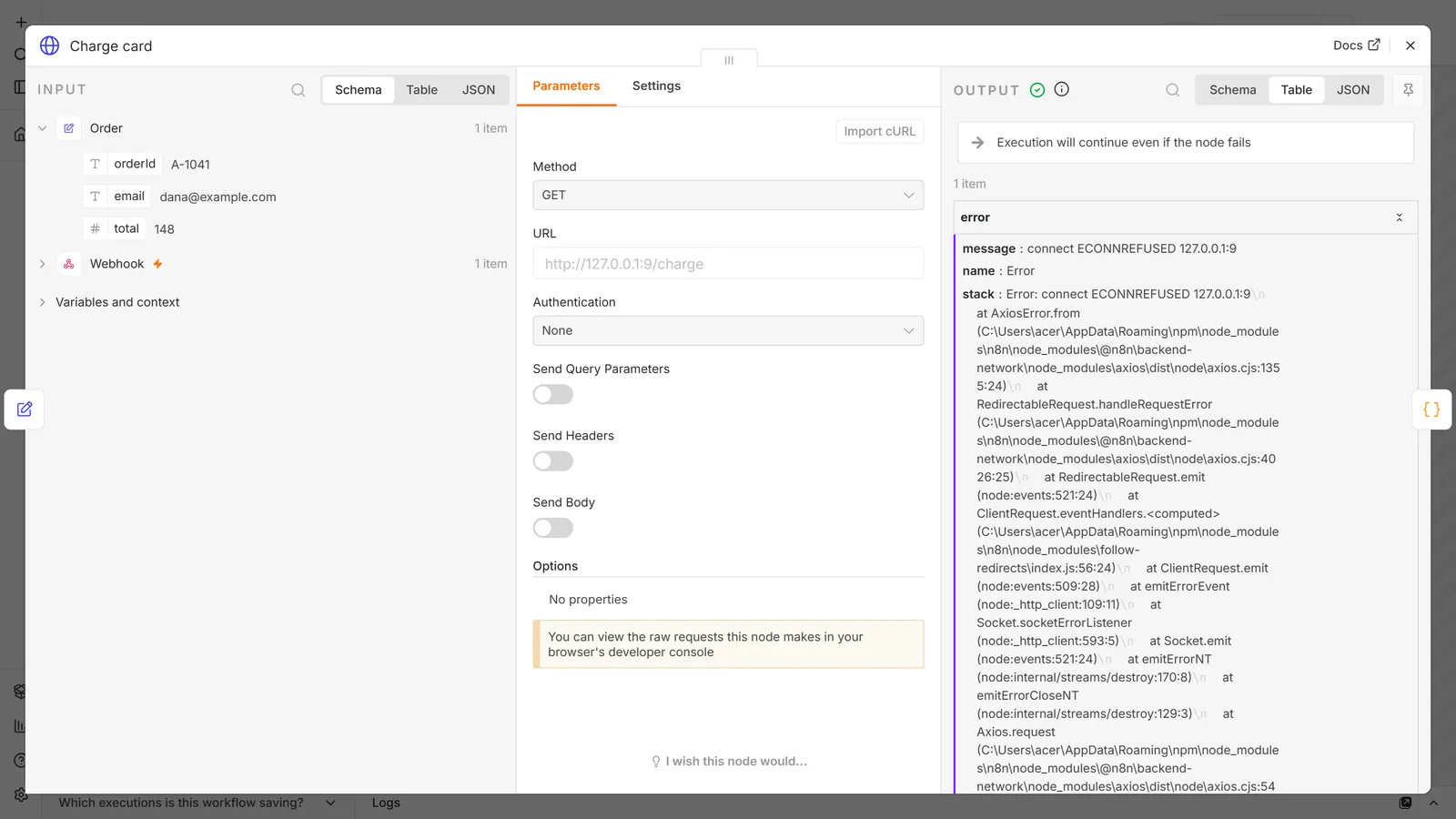Switch to the Settings tab
Viewport: 1456px width, 819px height.
(x=656, y=86)
